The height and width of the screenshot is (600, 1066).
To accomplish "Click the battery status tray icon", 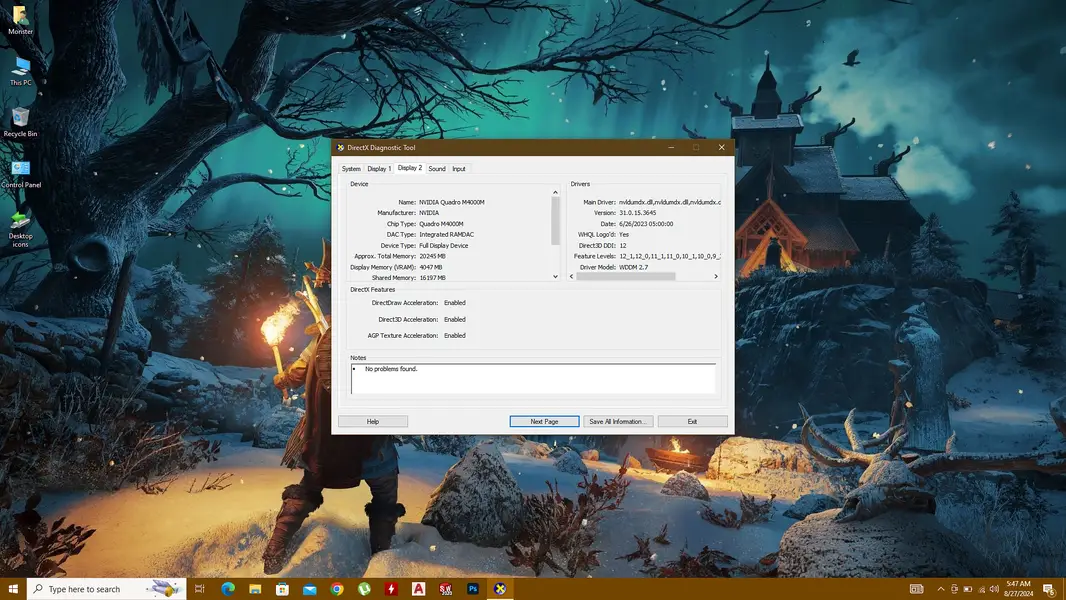I will [967, 589].
